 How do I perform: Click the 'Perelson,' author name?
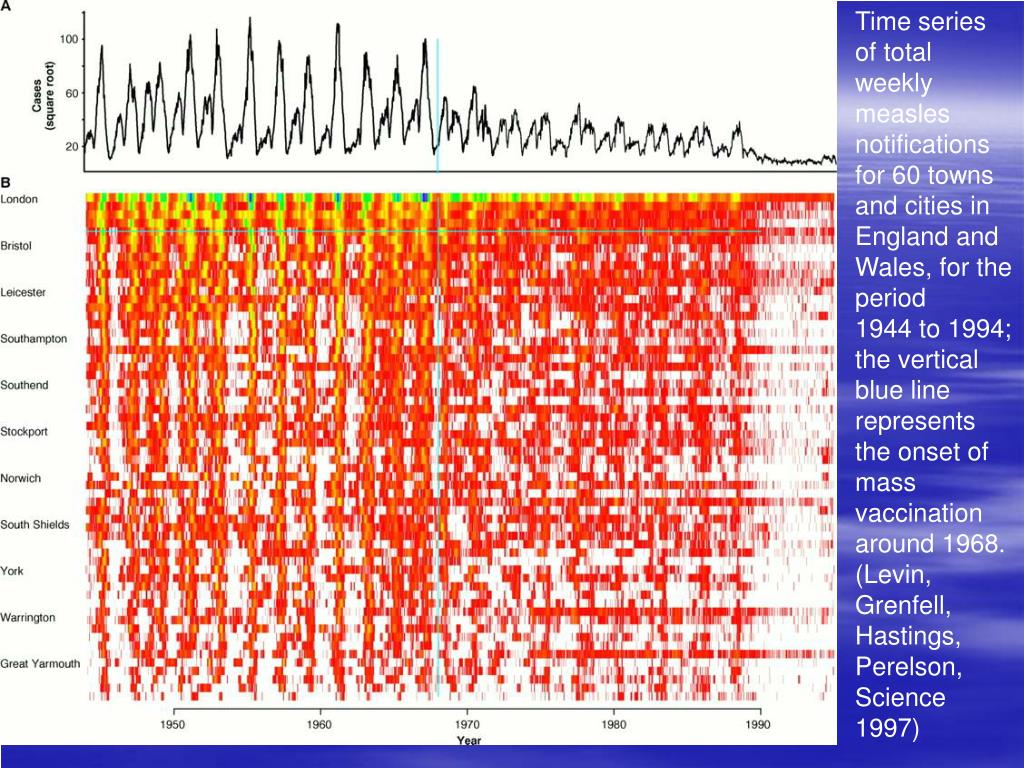pos(908,667)
